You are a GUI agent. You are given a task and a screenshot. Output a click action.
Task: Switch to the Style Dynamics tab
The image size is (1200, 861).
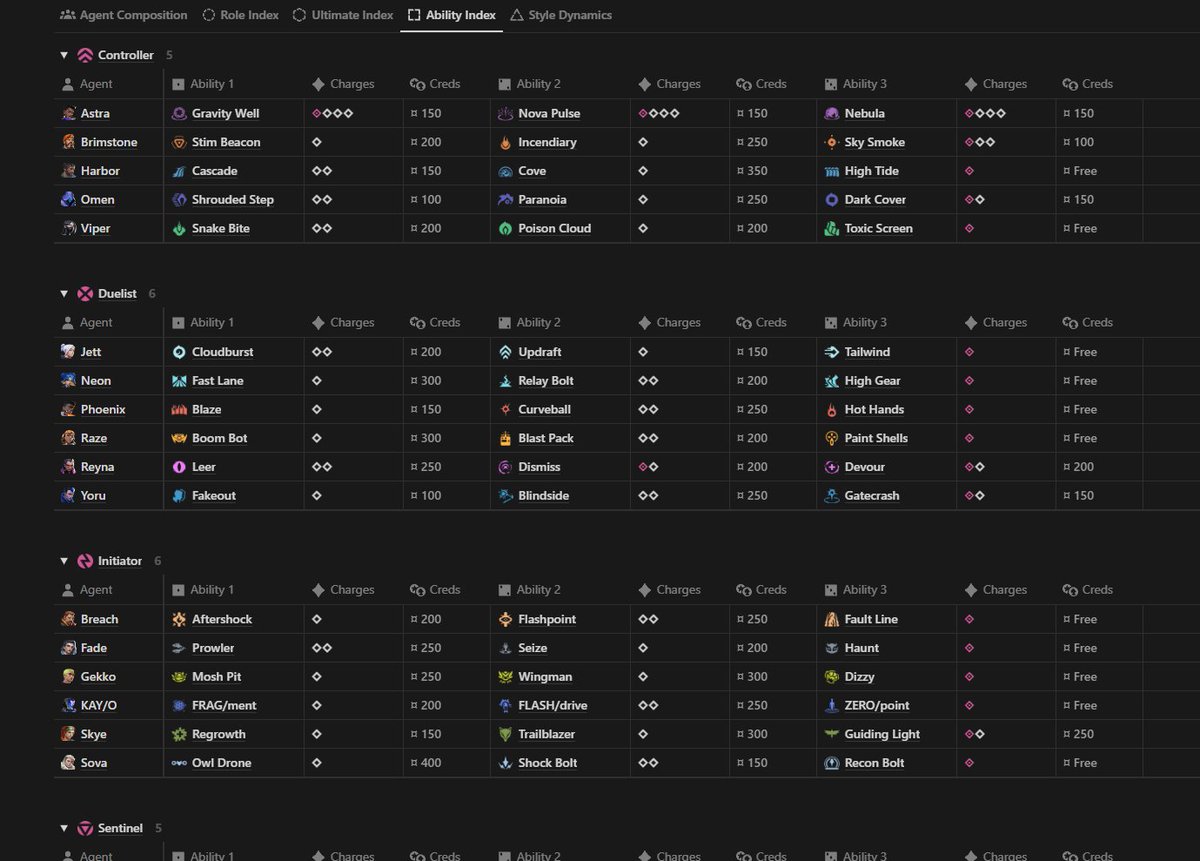pyautogui.click(x=560, y=15)
